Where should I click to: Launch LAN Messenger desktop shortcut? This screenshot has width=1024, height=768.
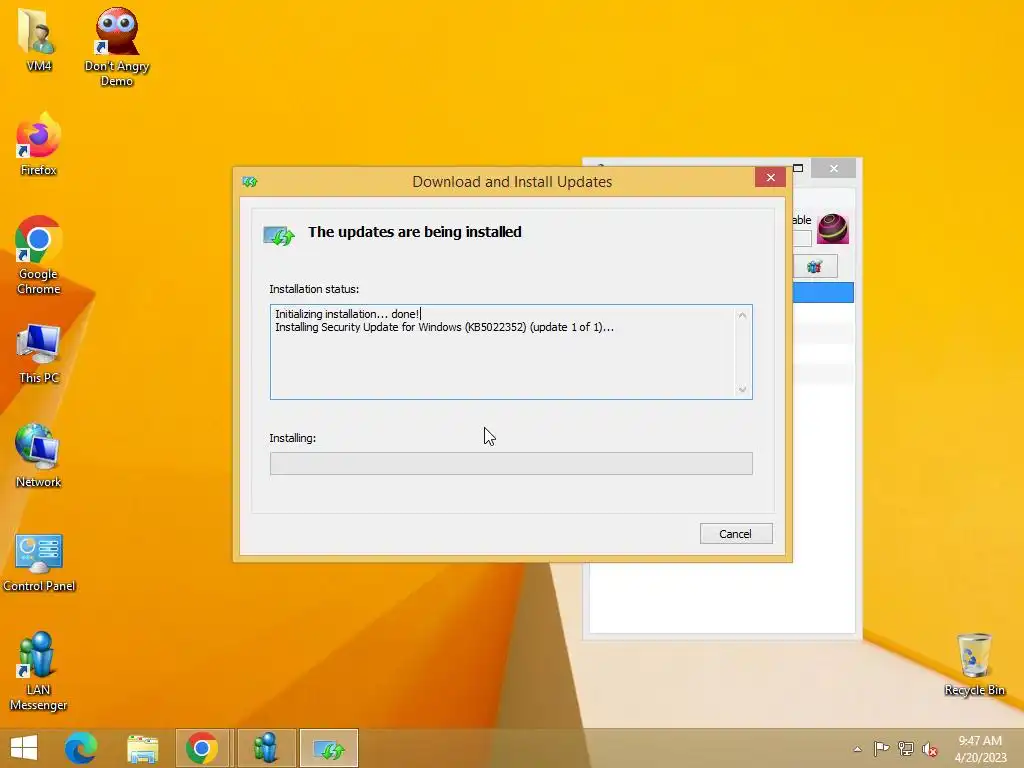coord(39,670)
